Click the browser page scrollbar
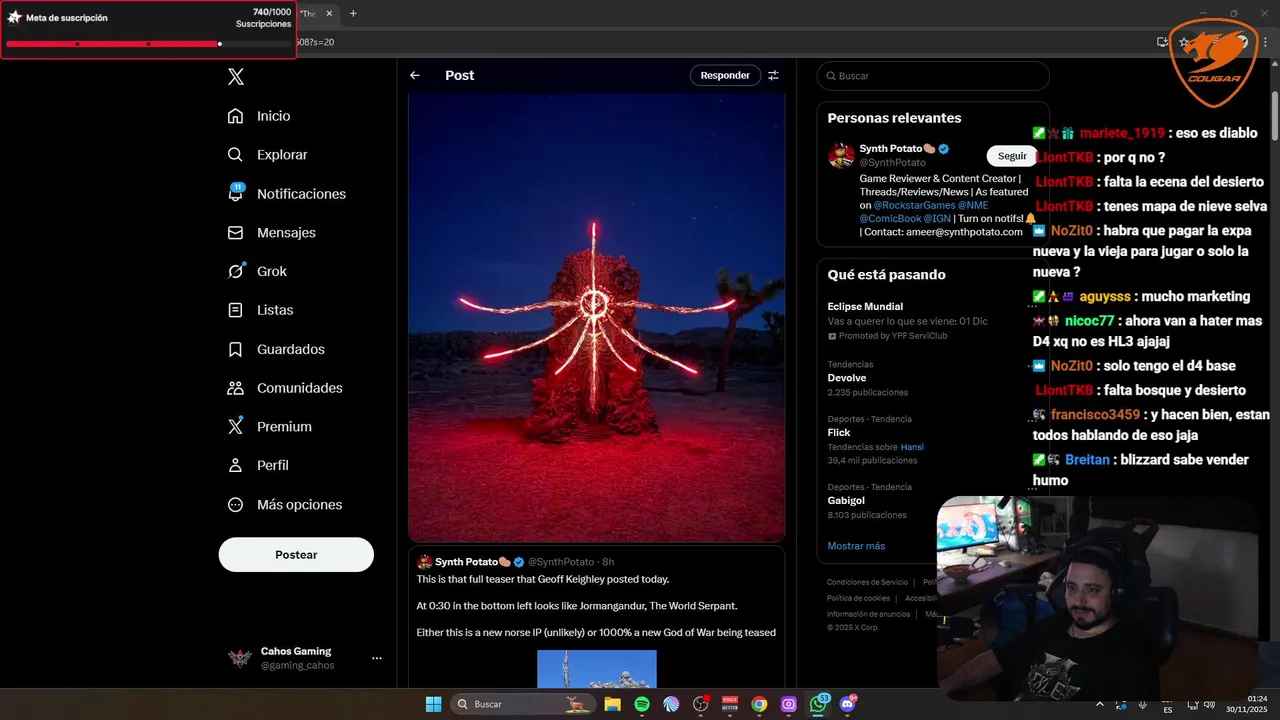 [x=1275, y=115]
